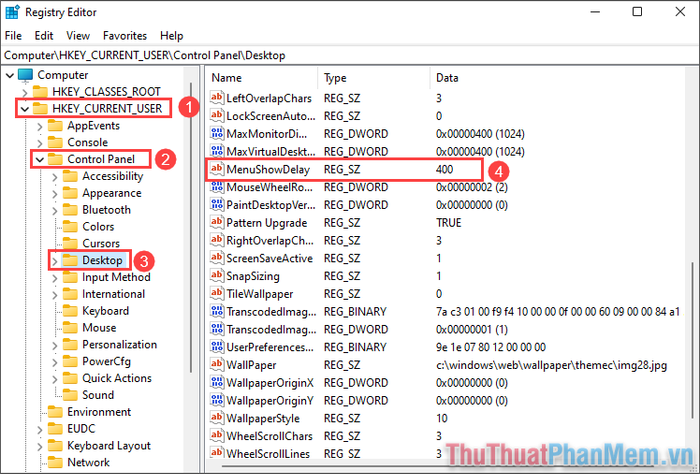The height and width of the screenshot is (474, 700).
Task: Click the WallPaper string value icon
Action: [217, 365]
